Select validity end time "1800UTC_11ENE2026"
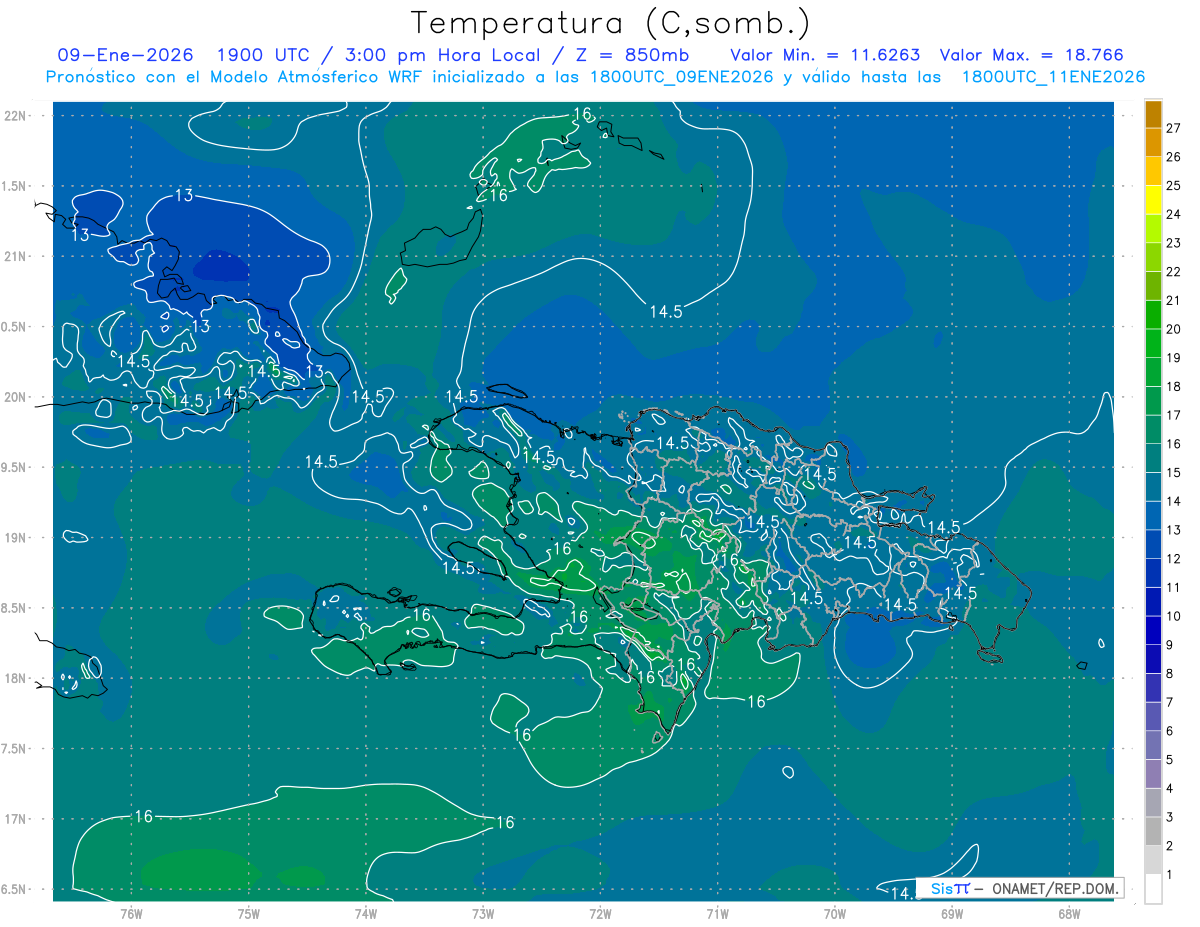Screen dimensions: 1200x927 coord(1052,77)
